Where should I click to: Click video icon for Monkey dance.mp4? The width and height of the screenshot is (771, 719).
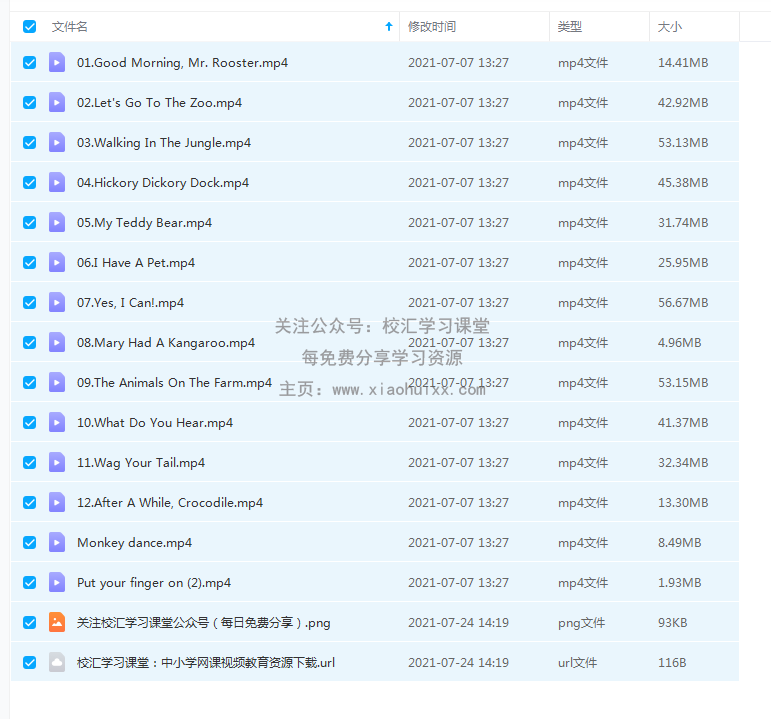(57, 542)
